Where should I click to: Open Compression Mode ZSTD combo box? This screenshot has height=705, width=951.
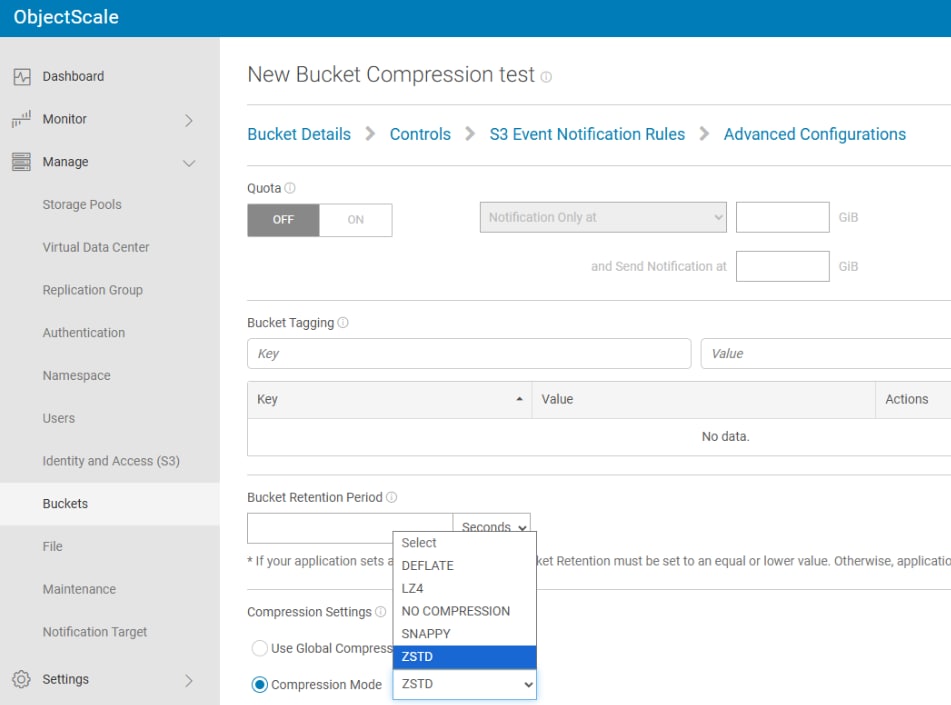click(x=465, y=684)
